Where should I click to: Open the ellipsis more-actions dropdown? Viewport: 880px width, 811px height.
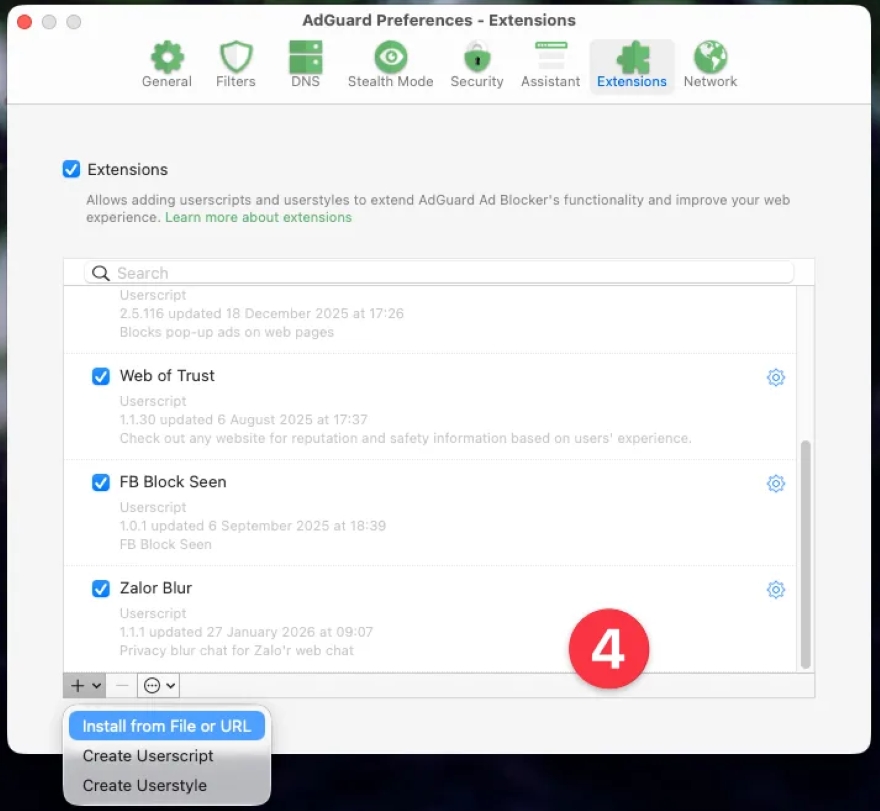tap(159, 685)
